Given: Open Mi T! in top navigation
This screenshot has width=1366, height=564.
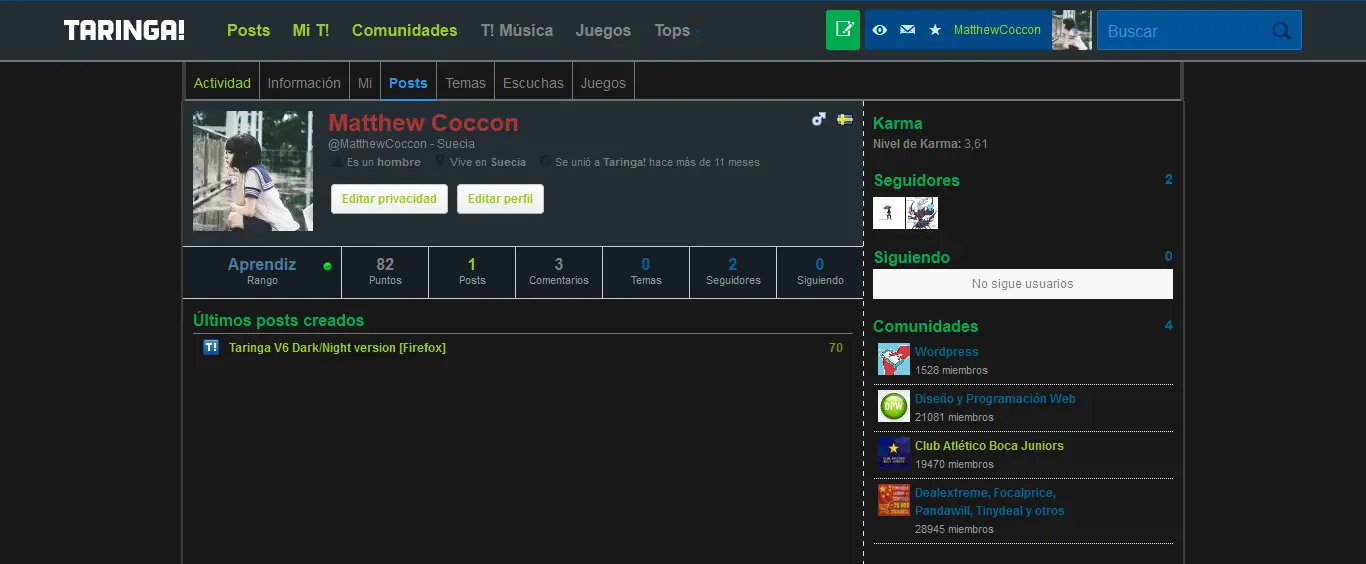Looking at the screenshot, I should coord(310,31).
